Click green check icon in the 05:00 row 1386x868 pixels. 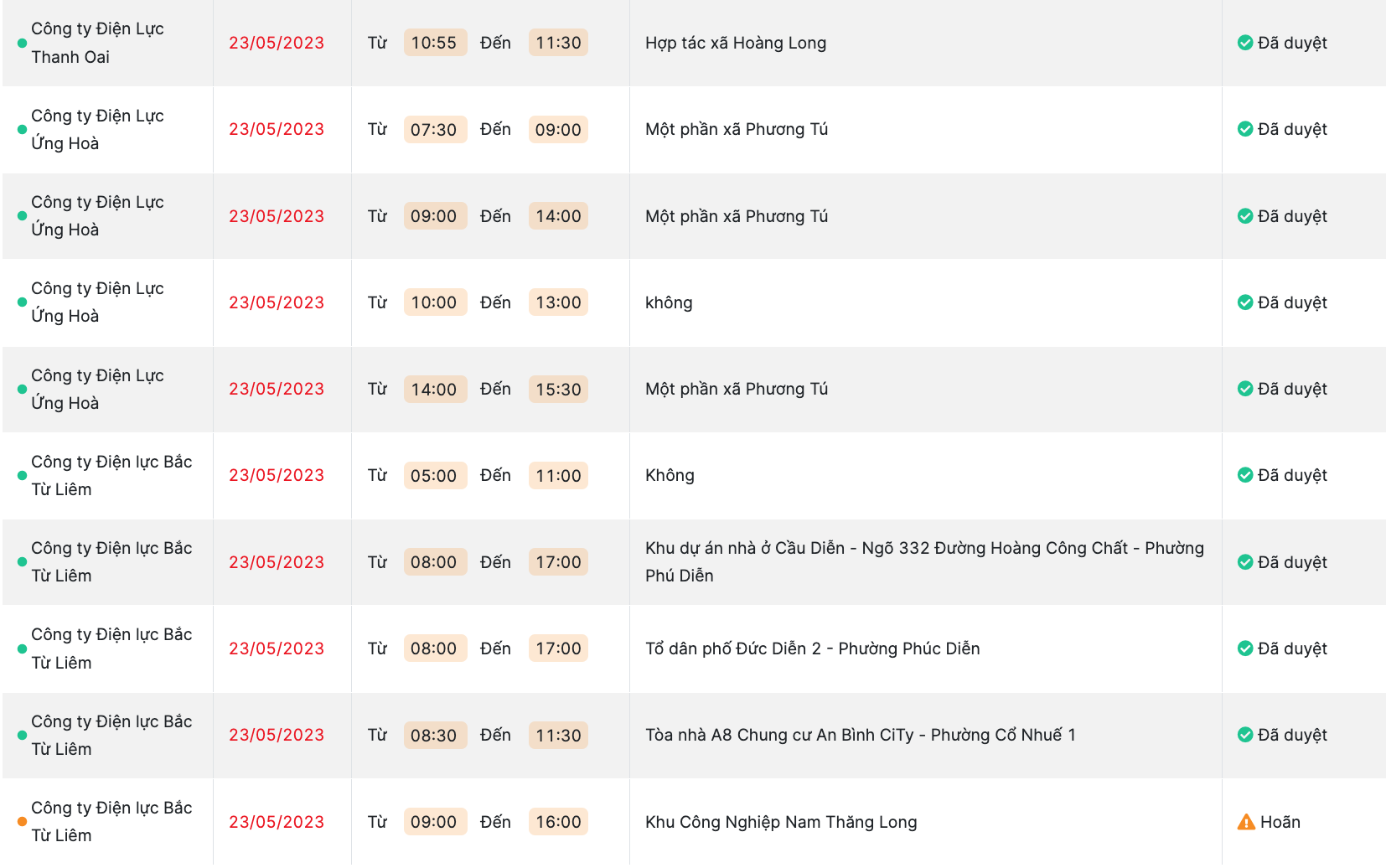[x=1245, y=475]
